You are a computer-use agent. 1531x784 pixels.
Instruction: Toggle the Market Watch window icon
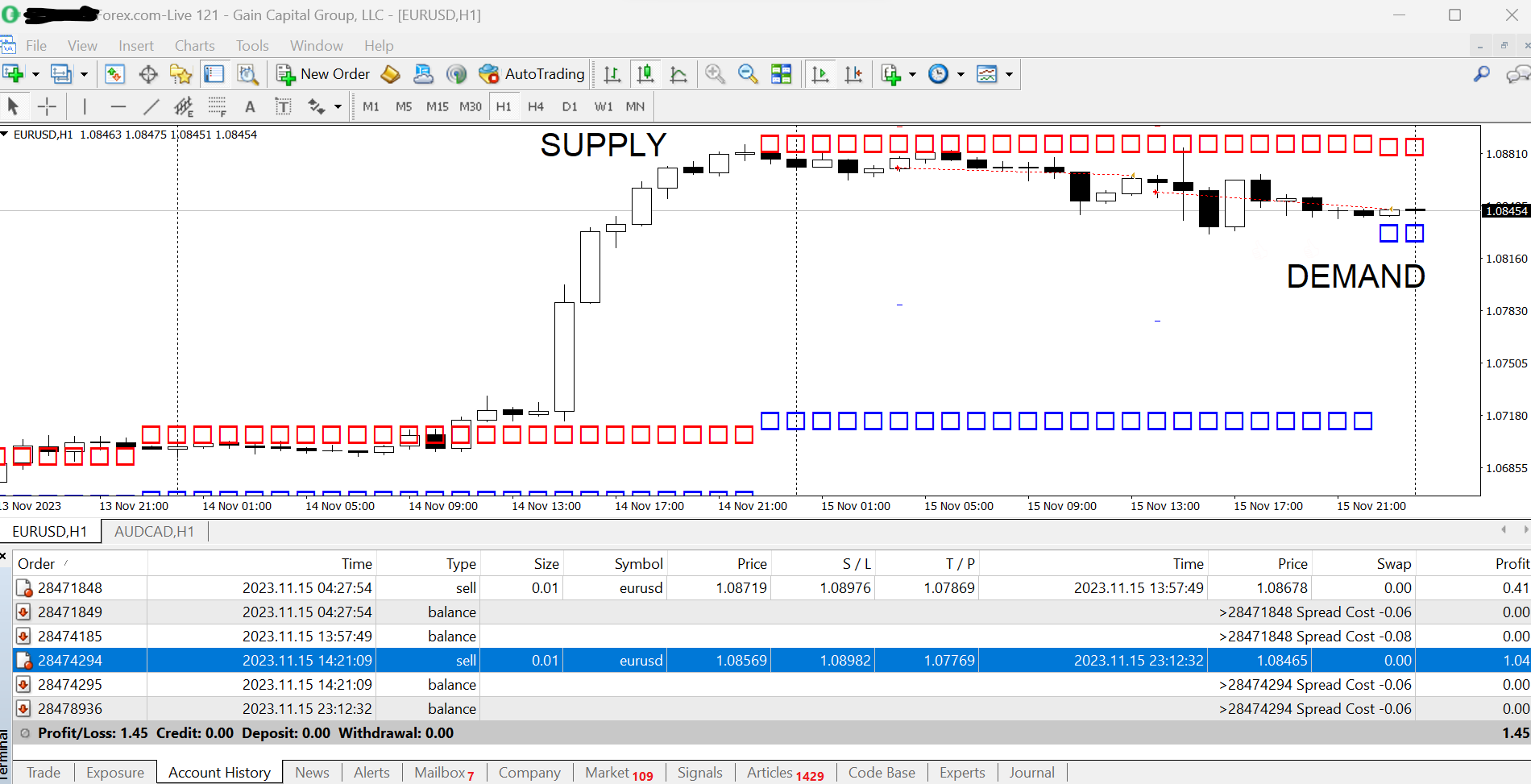coord(114,74)
